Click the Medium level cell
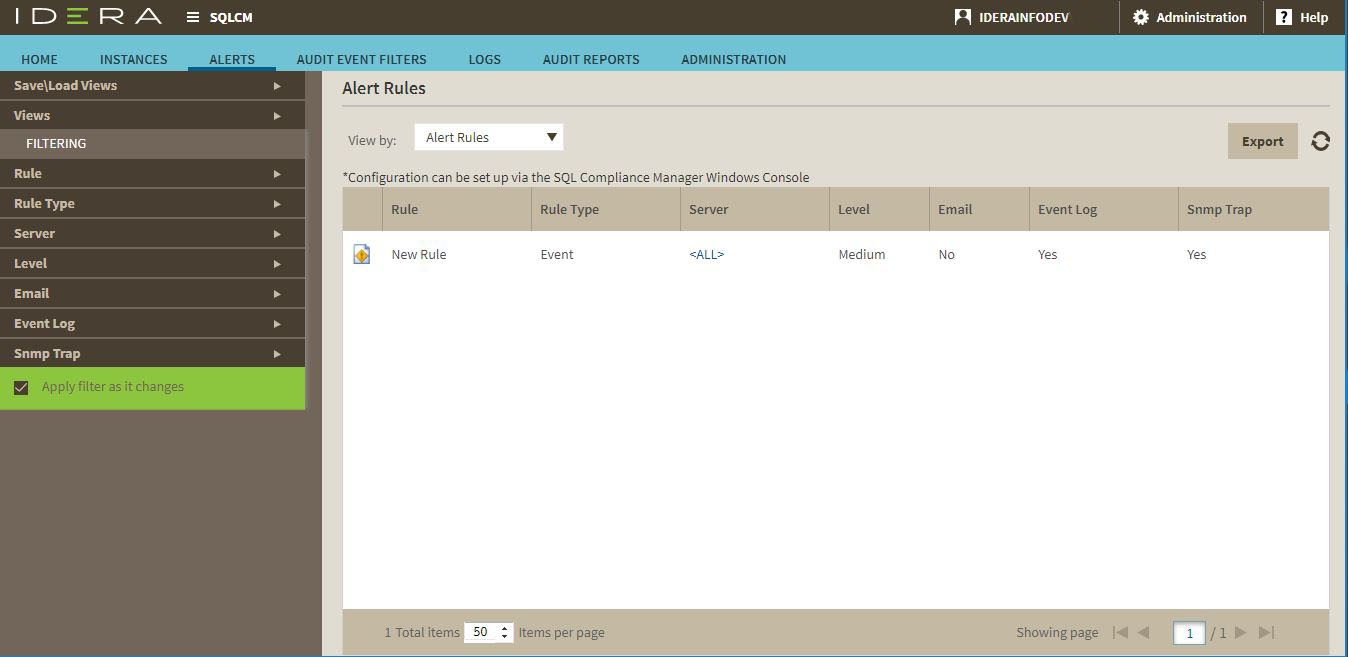The height and width of the screenshot is (657, 1348). click(862, 254)
